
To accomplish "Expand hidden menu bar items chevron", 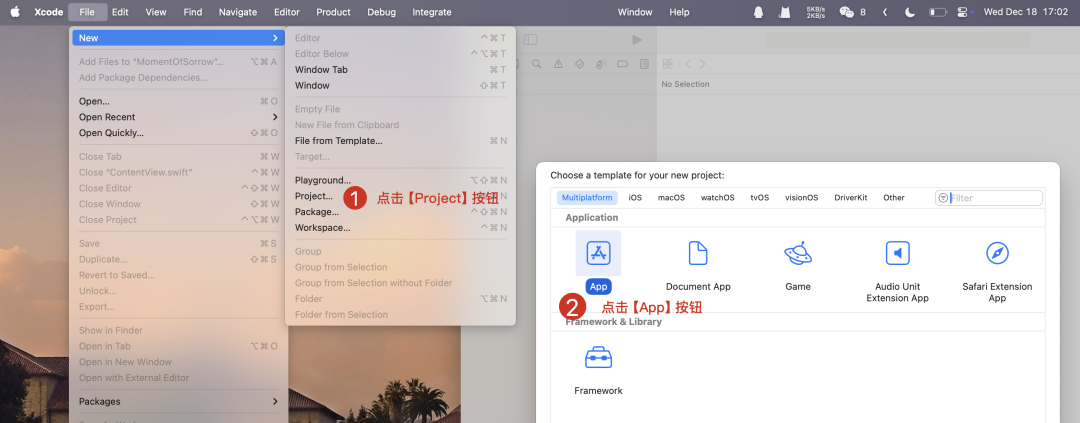I will pyautogui.click(x=884, y=12).
